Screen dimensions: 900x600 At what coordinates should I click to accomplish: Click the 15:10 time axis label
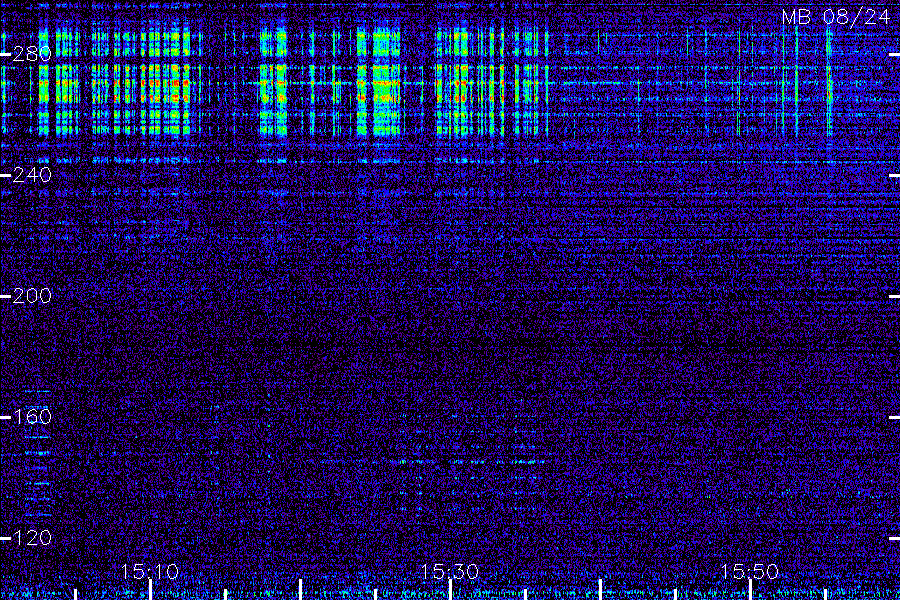pos(150,572)
